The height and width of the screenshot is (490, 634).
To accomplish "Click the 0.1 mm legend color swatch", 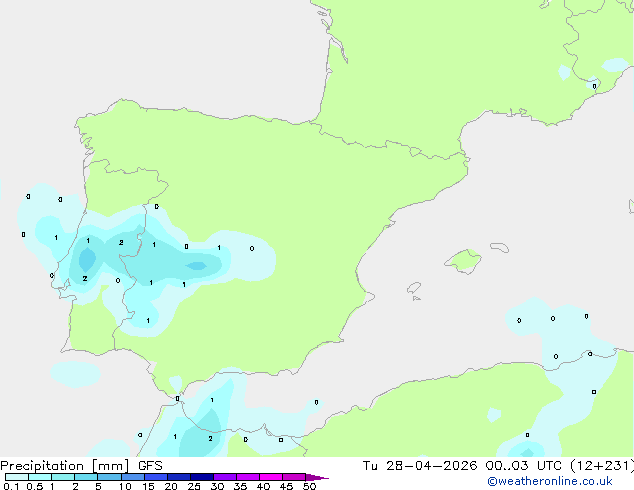I will pyautogui.click(x=17, y=477).
